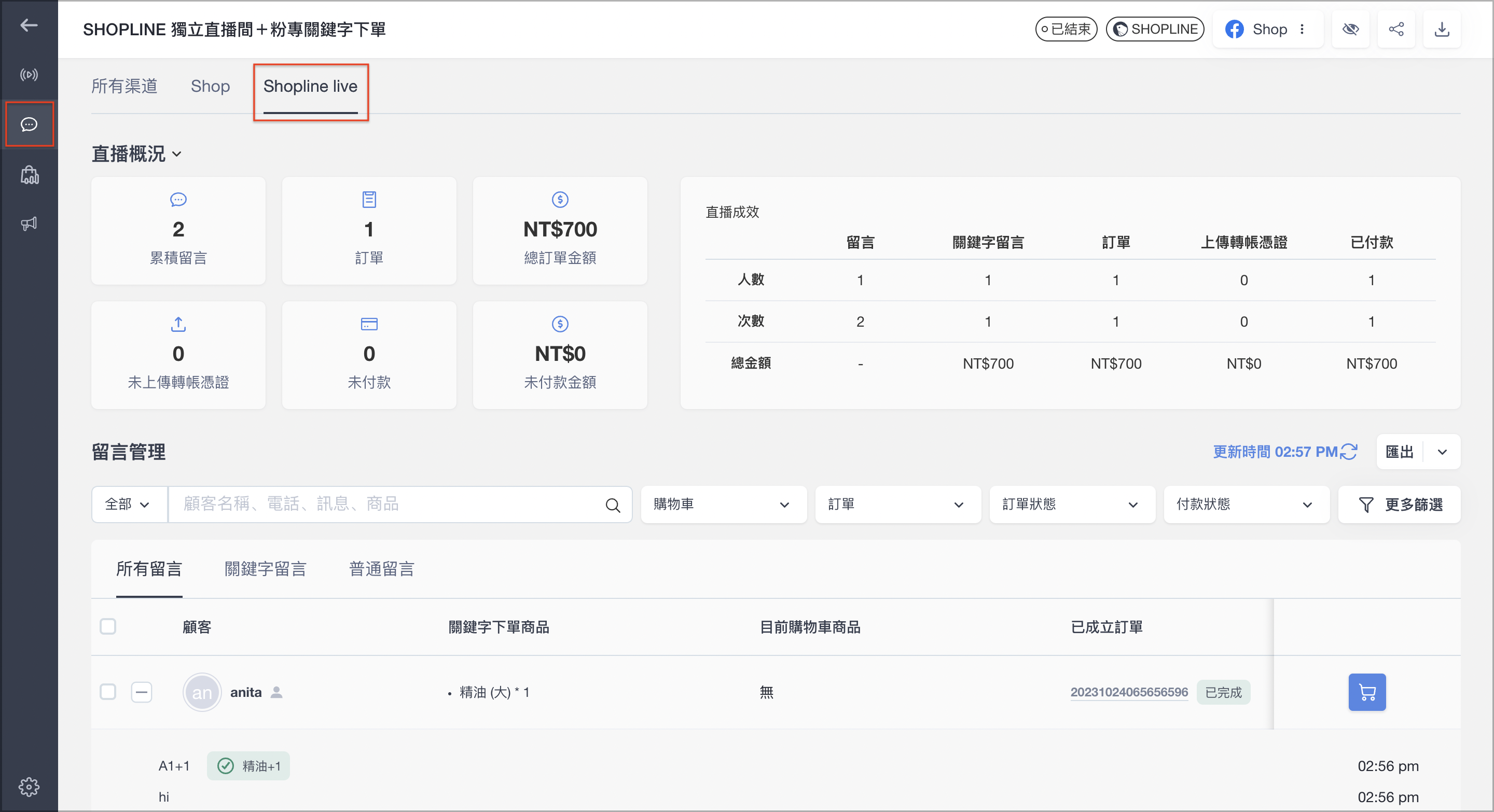The height and width of the screenshot is (812, 1494).
Task: Click the 未付款 credit card icon
Action: (x=369, y=324)
